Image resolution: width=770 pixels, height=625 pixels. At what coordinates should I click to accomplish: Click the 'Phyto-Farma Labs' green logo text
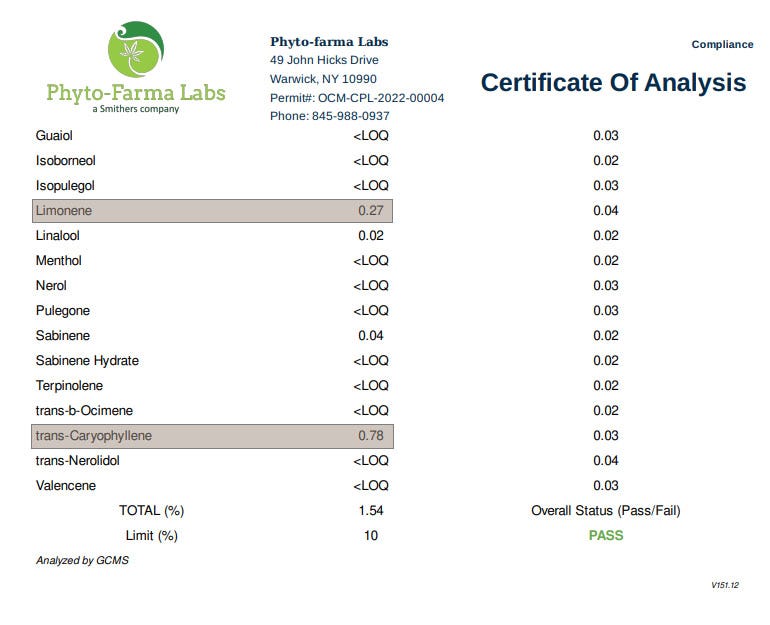136,92
